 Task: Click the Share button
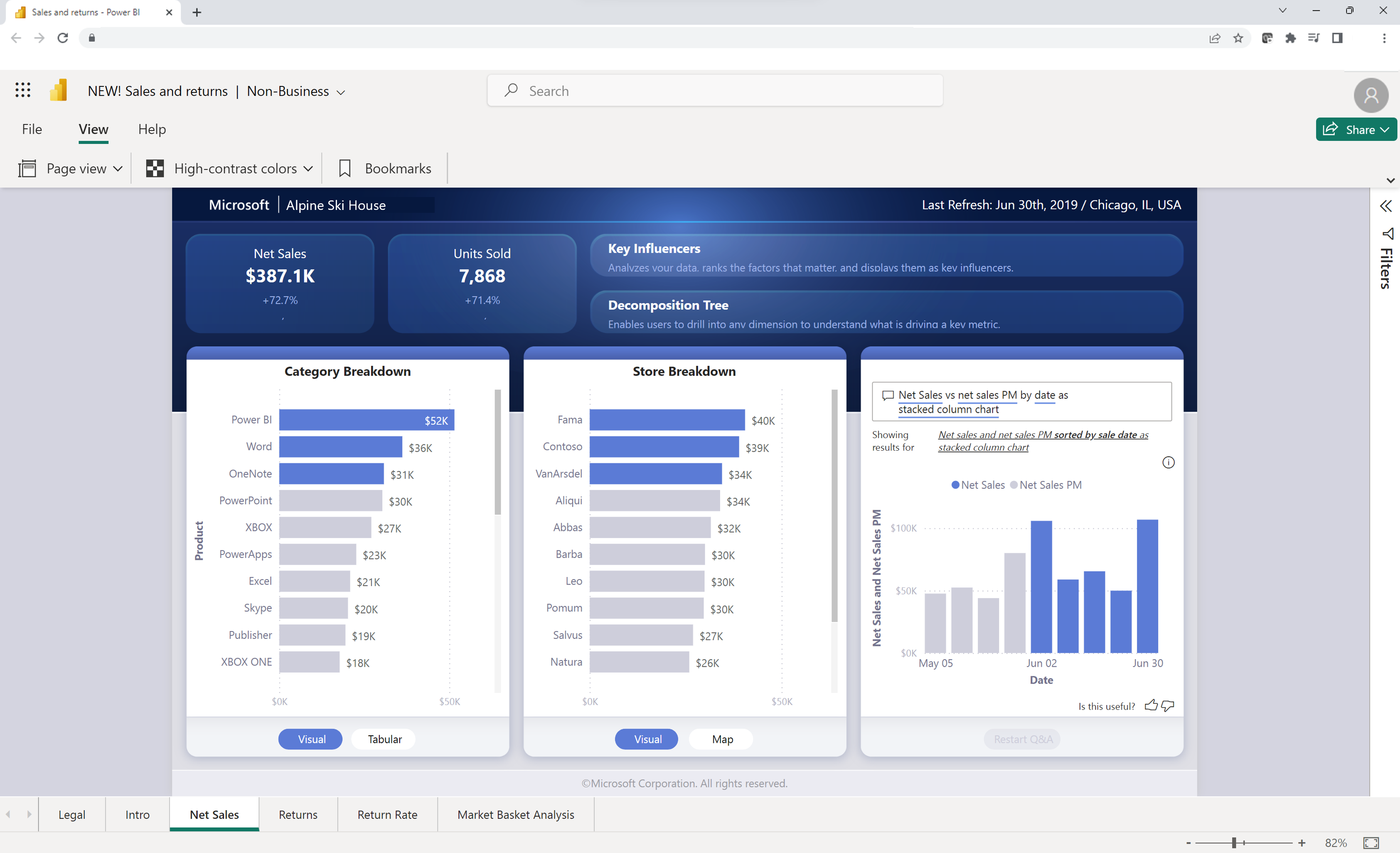tap(1357, 129)
